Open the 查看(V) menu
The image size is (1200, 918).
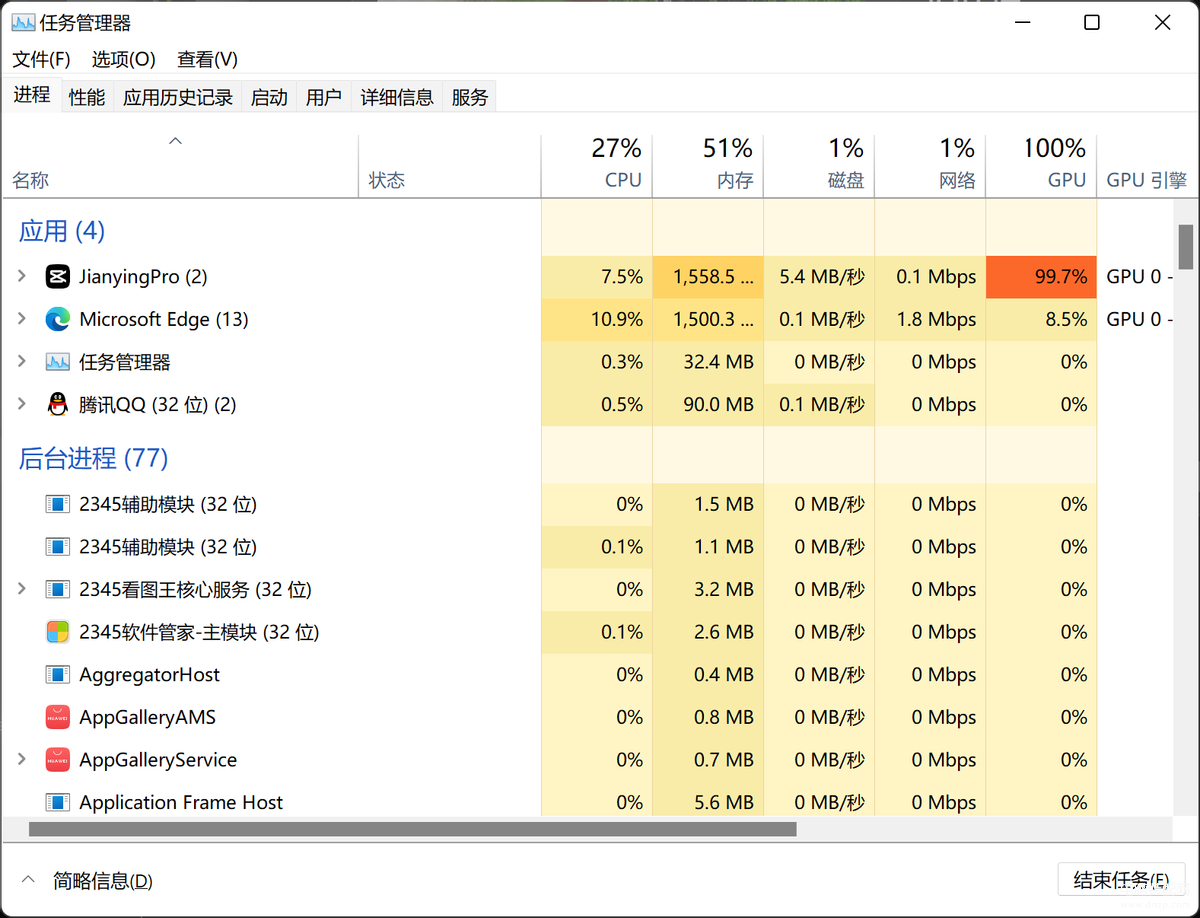(x=207, y=59)
